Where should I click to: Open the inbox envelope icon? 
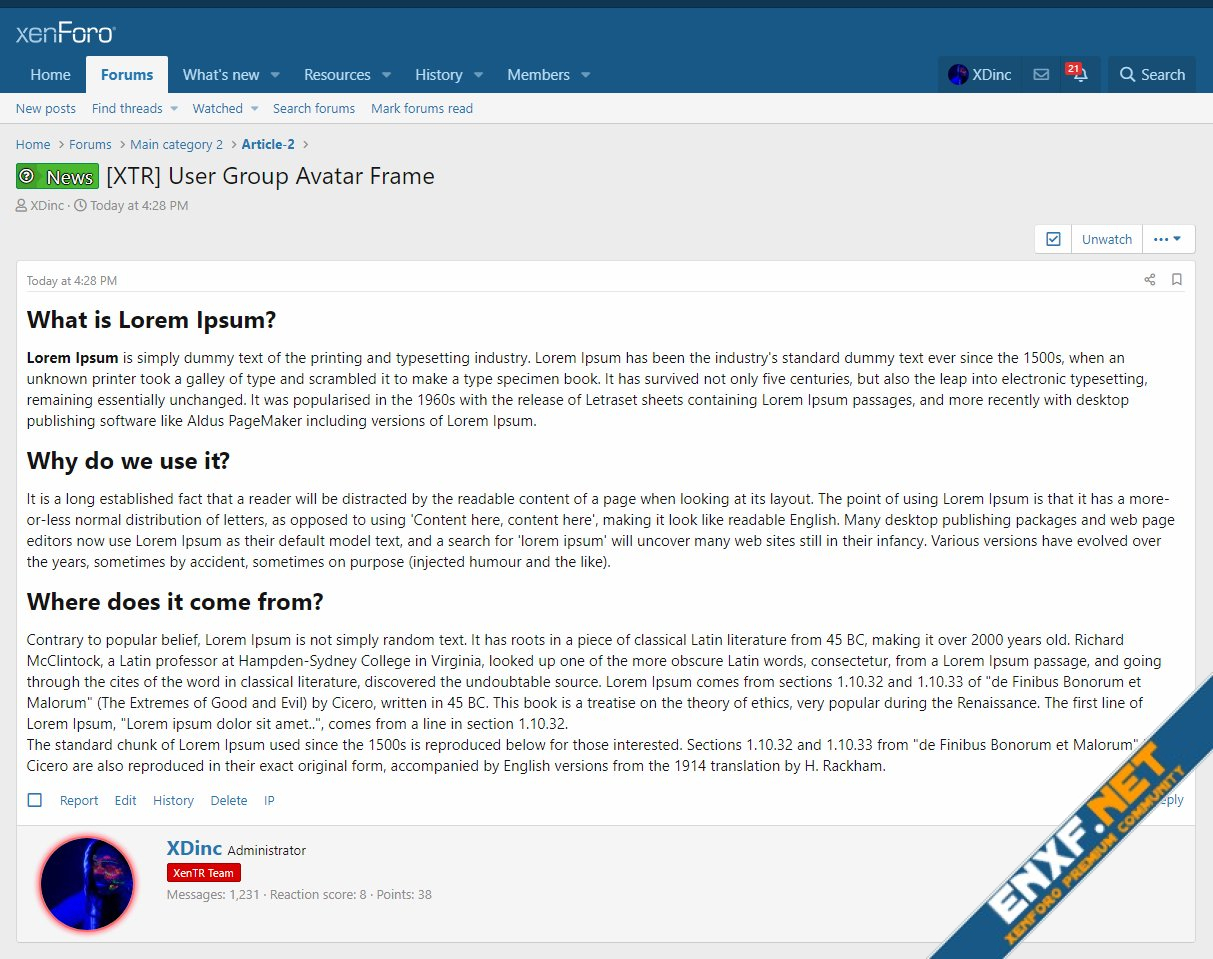point(1041,75)
